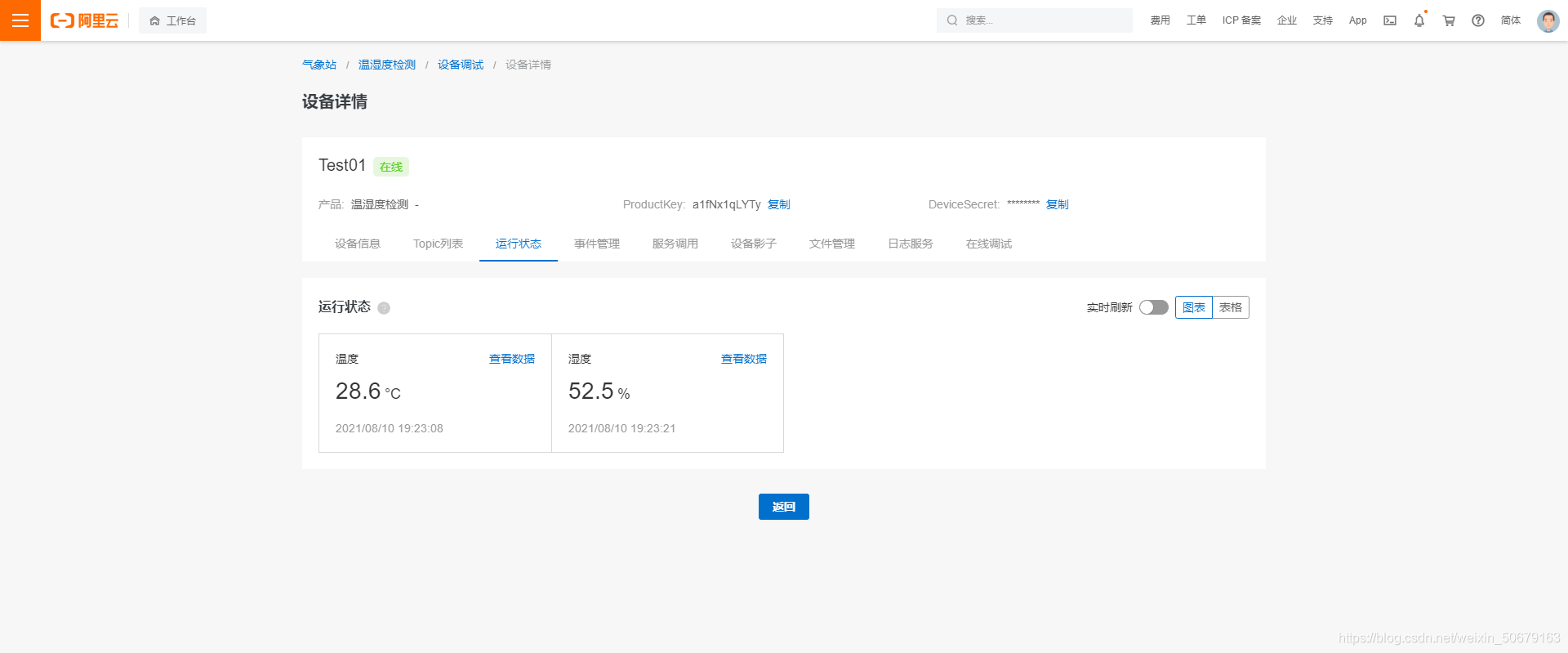The height and width of the screenshot is (653, 1568).
Task: Toggle the 实时刷新 switch
Action: coord(1154,307)
